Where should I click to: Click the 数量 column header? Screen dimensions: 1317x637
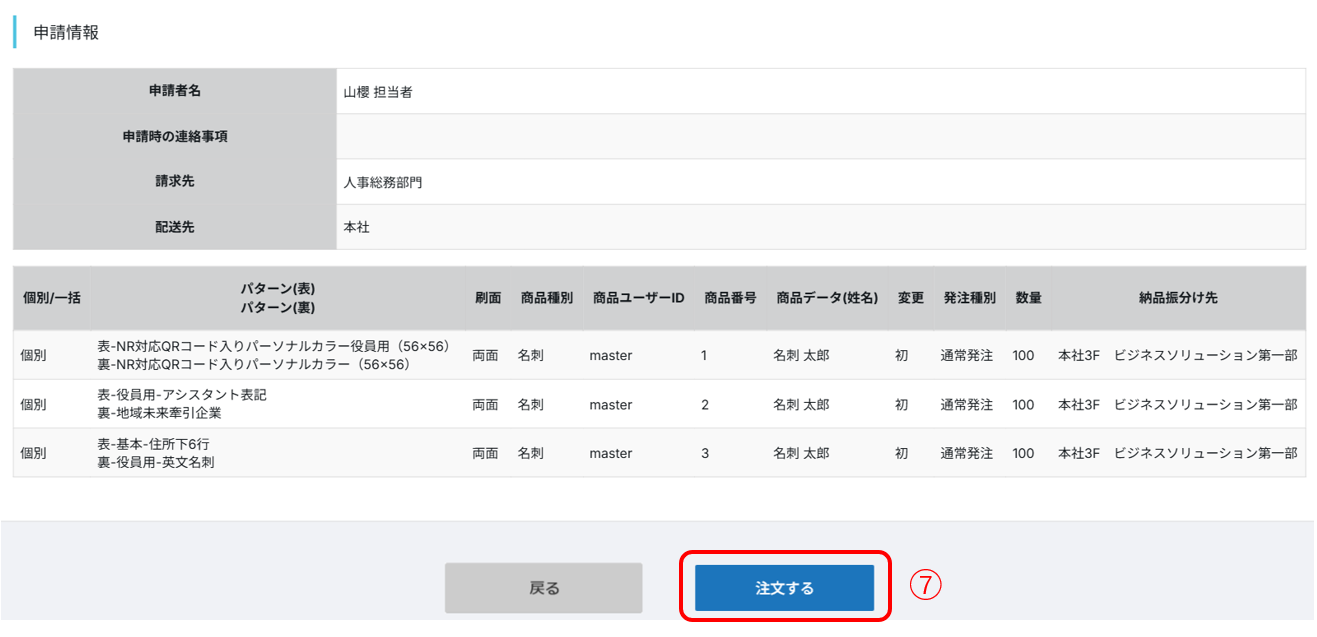pos(1028,298)
